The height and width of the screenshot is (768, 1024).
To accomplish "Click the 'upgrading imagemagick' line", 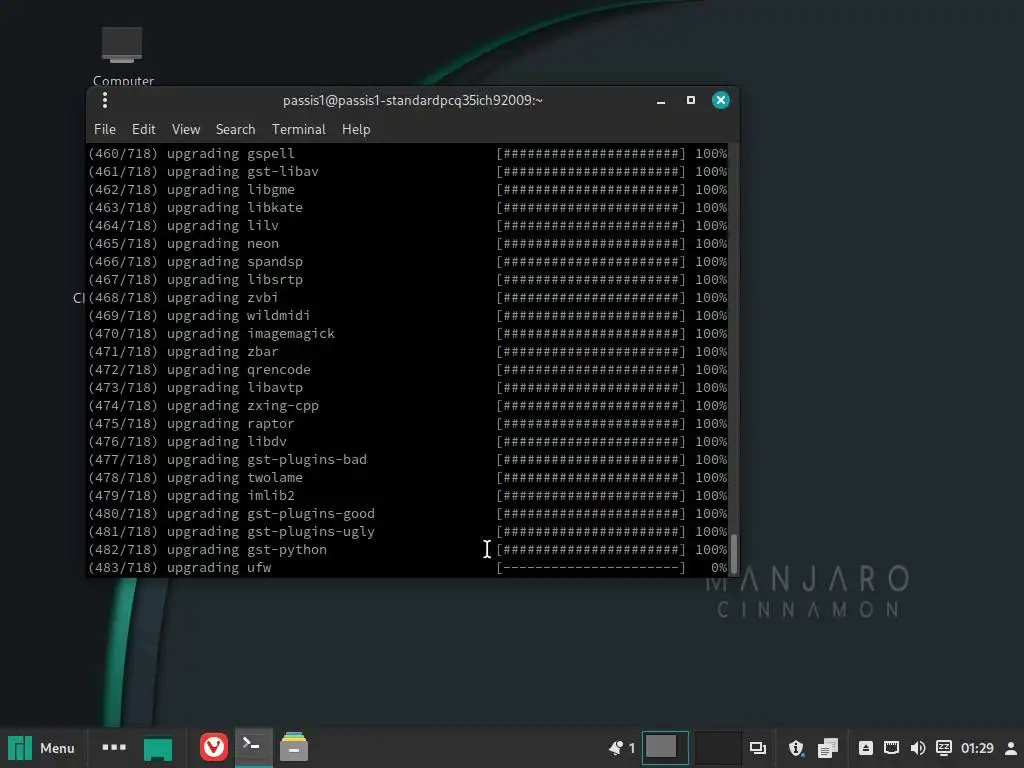I will 408,334.
